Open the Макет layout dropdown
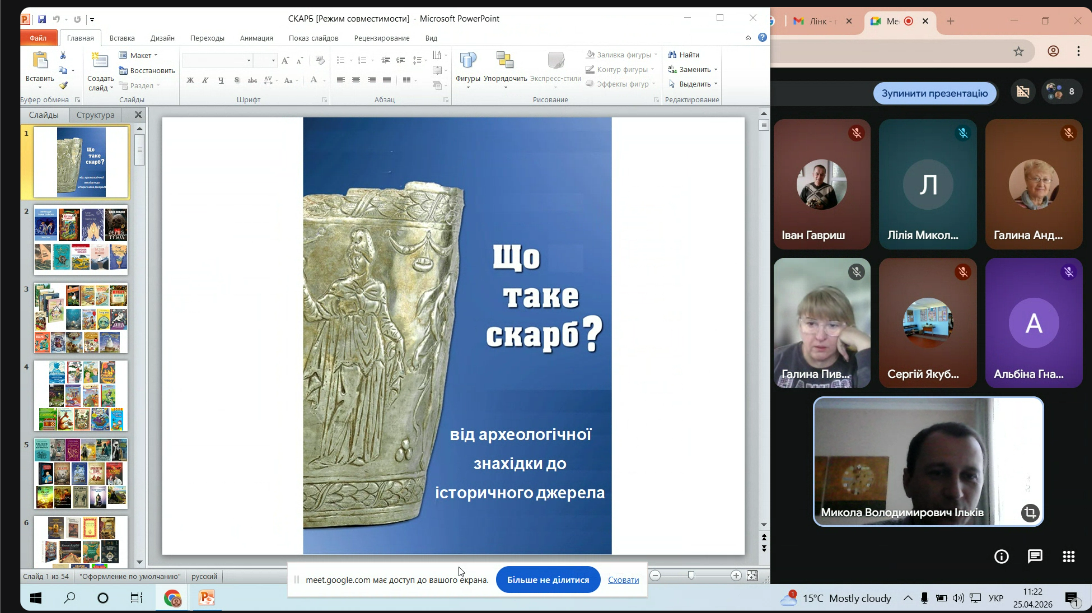Screen dimensions: 1092x613 pyautogui.click(x=139, y=55)
